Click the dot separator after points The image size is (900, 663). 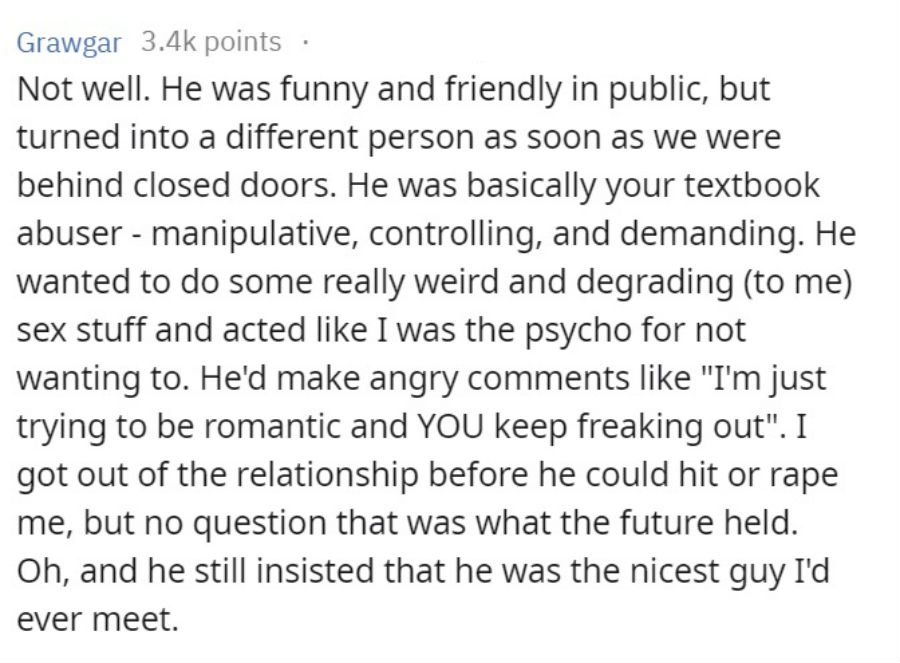tap(306, 42)
